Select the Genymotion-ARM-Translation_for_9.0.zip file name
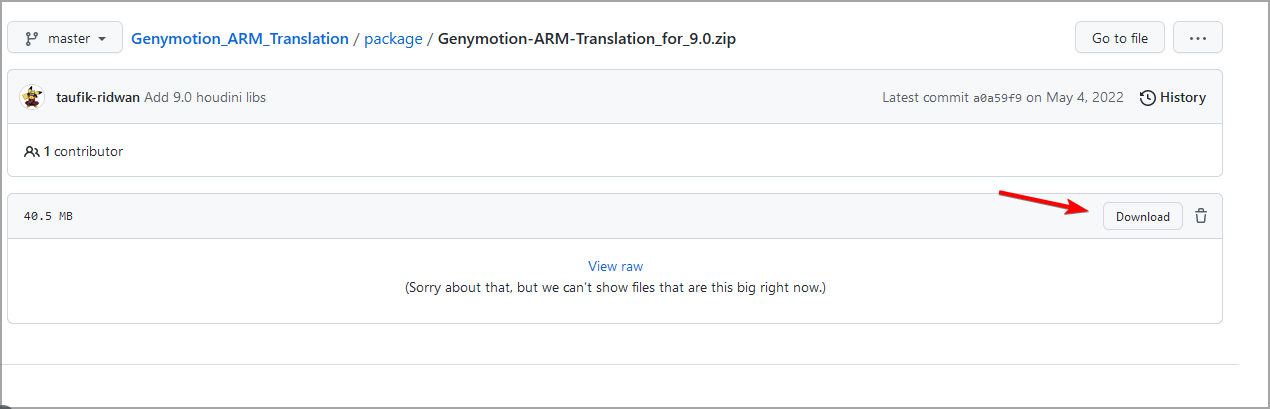Viewport: 1270px width, 409px height. pyautogui.click(x=588, y=38)
